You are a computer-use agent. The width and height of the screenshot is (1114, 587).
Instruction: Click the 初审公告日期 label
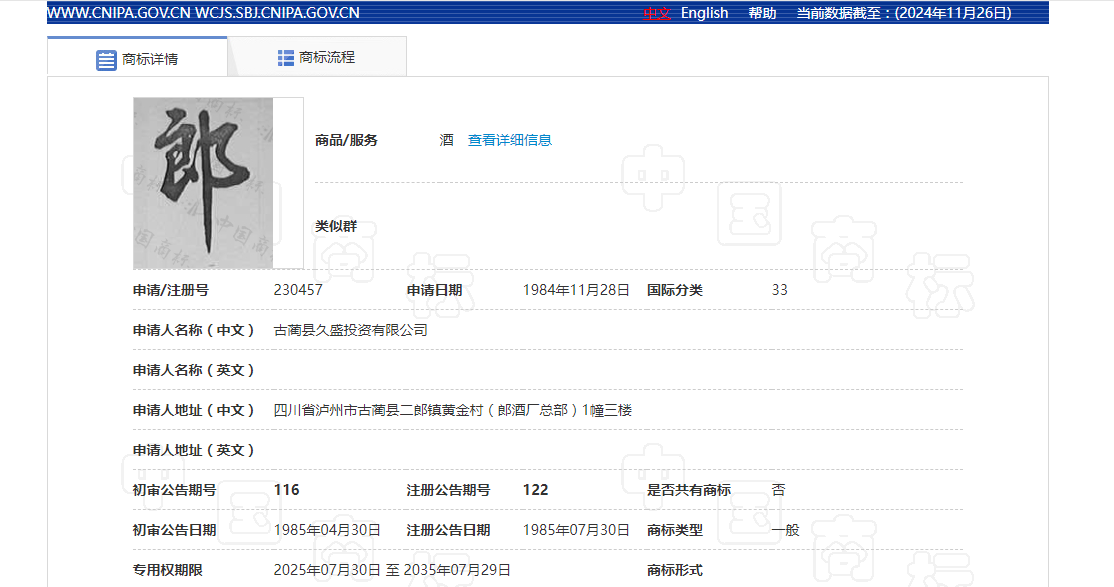coord(174,530)
